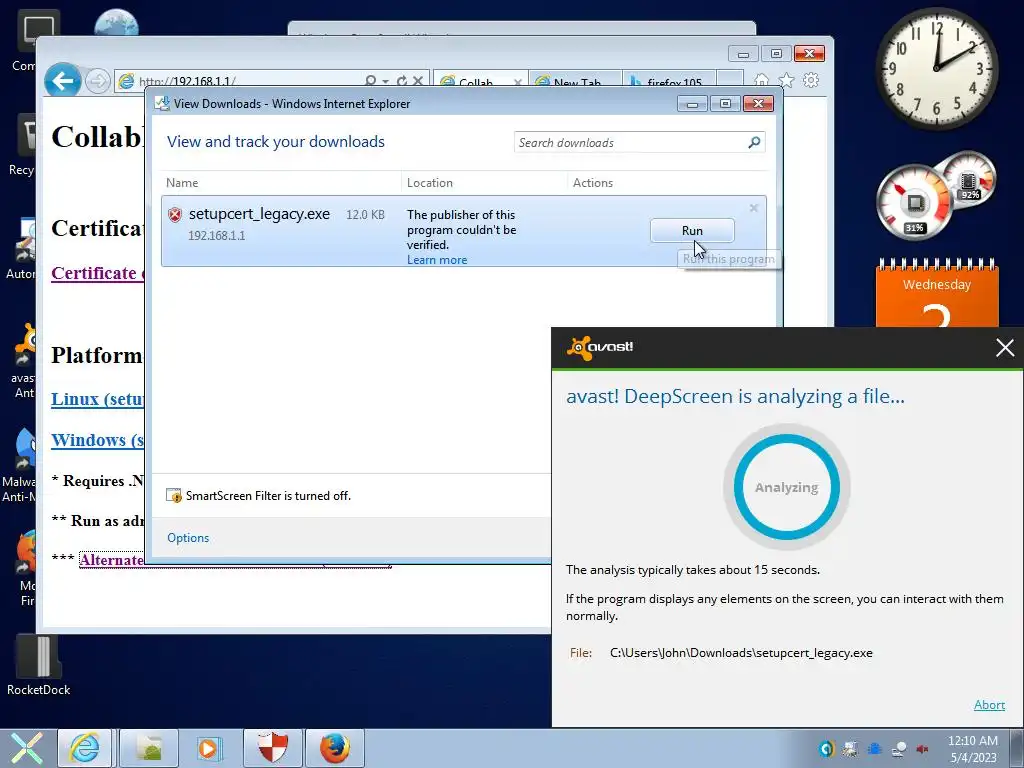Click the SmartScreen Filter shield icon
The width and height of the screenshot is (1024, 768).
click(174, 496)
